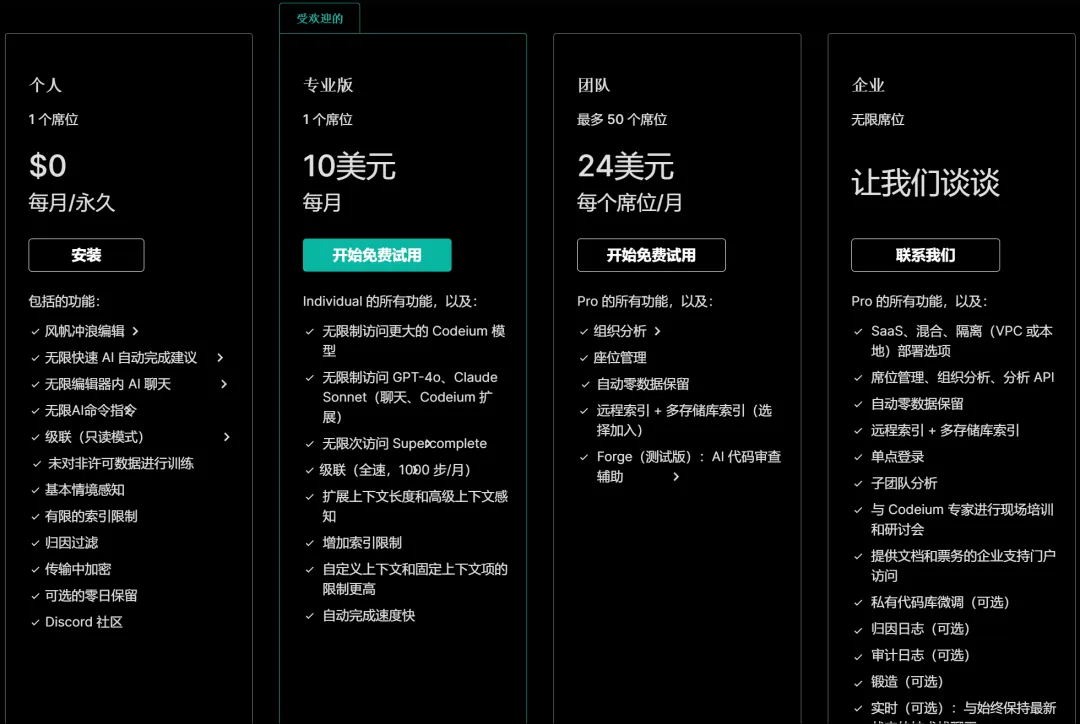Click the checkmark beside Discord 社区
This screenshot has width=1080, height=724.
(34, 622)
